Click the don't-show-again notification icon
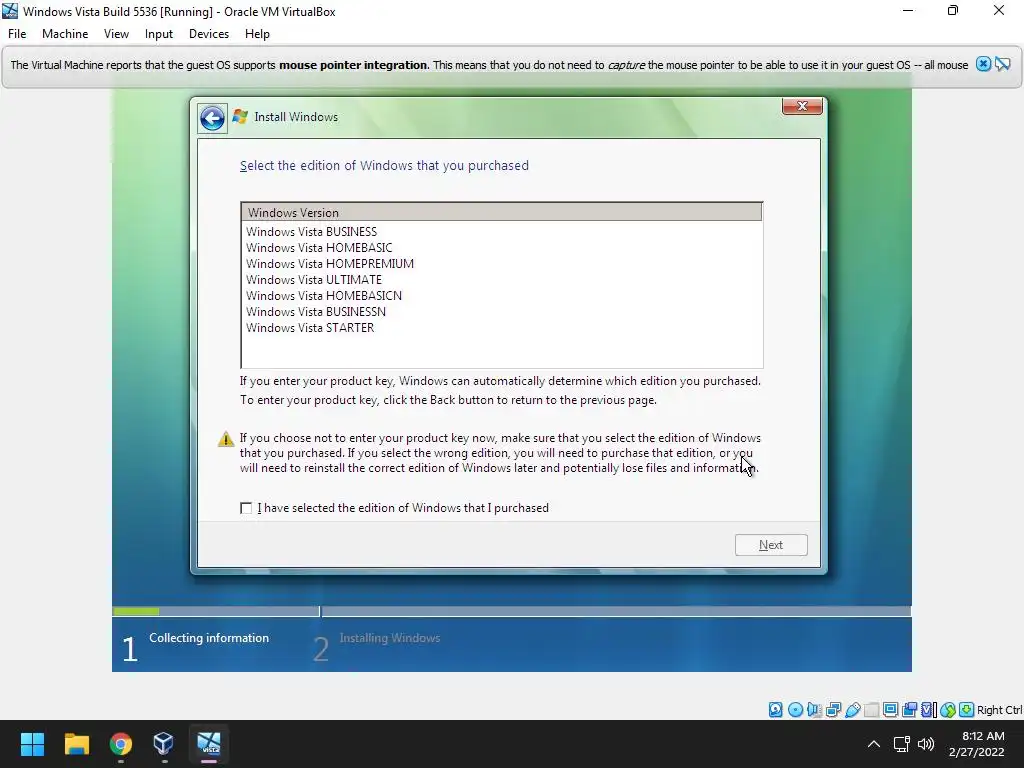Image resolution: width=1024 pixels, height=768 pixels. (1002, 64)
